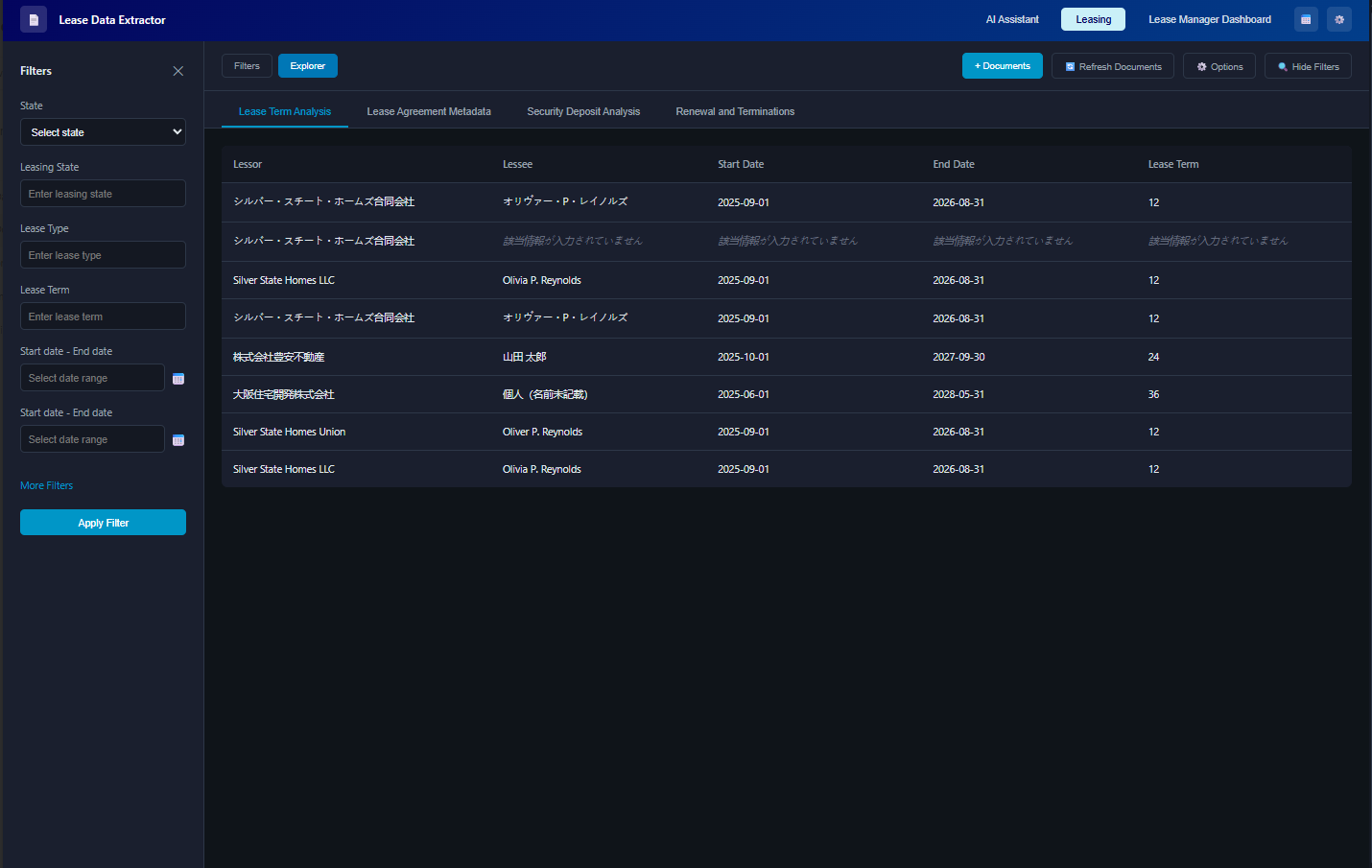Viewport: 1372px width, 868px height.
Task: Expand More Filters options
Action: (46, 485)
